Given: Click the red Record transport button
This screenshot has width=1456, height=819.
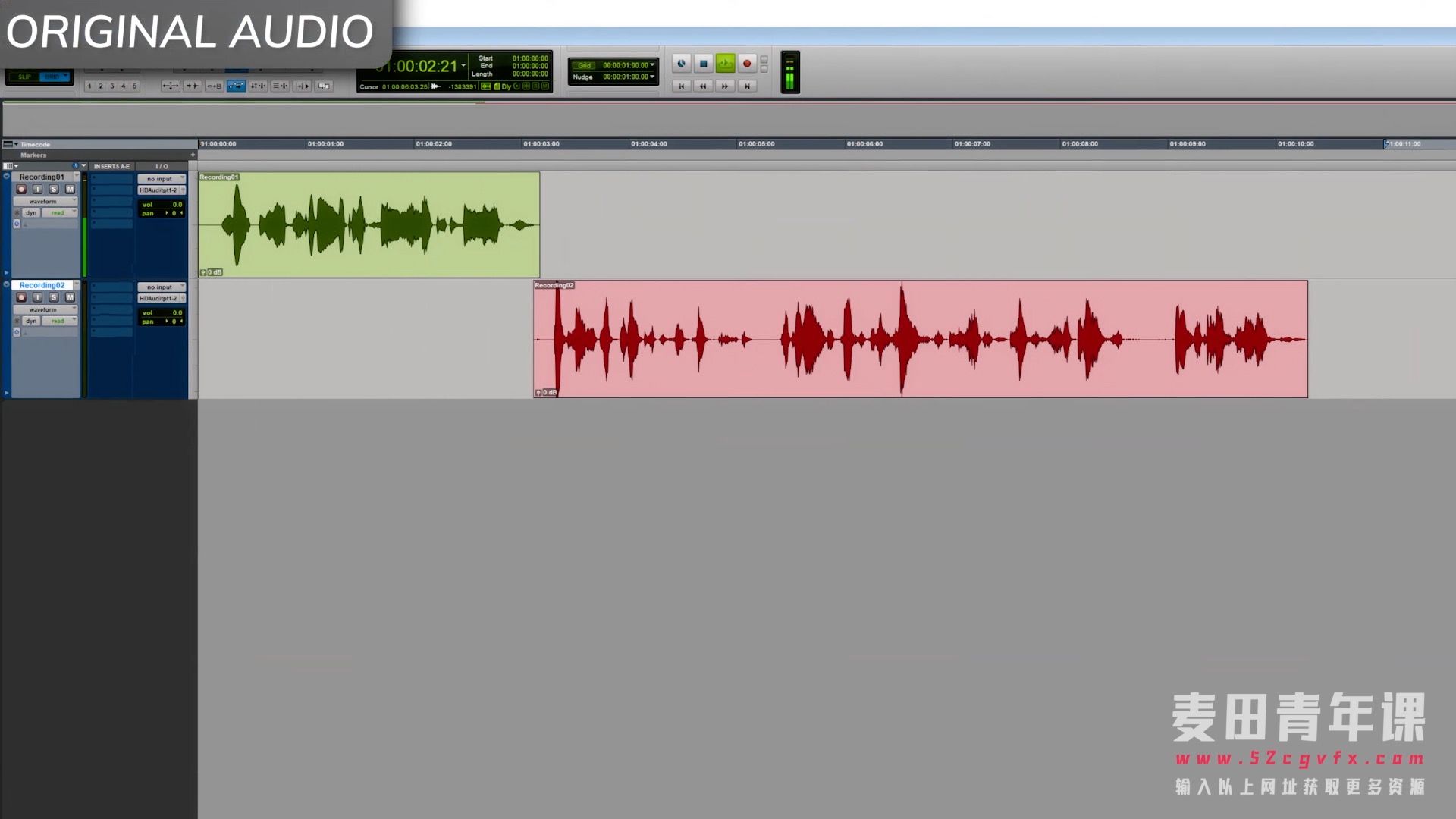Looking at the screenshot, I should coord(747,64).
